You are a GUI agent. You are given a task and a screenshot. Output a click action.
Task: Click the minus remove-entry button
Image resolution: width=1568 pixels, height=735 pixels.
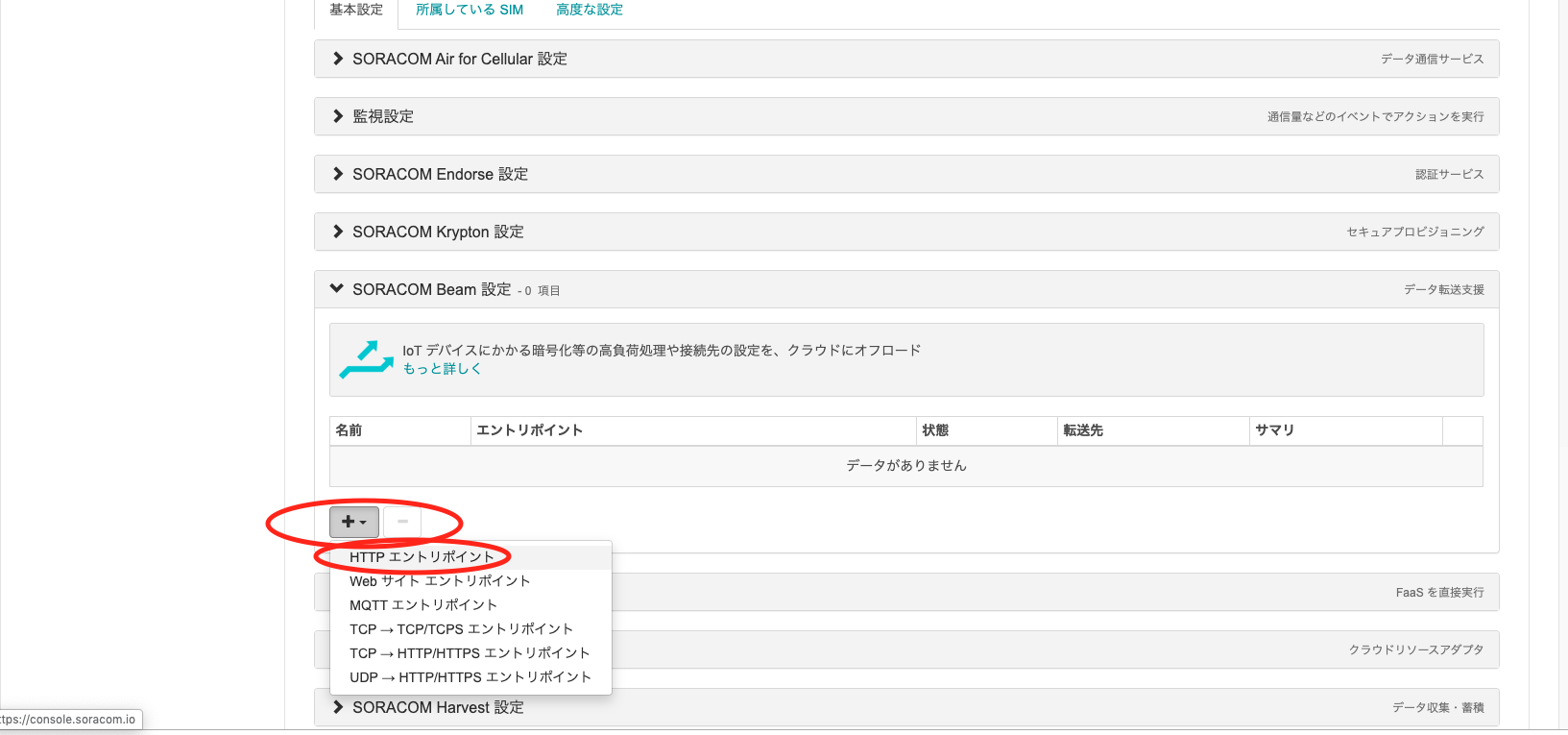pyautogui.click(x=402, y=522)
